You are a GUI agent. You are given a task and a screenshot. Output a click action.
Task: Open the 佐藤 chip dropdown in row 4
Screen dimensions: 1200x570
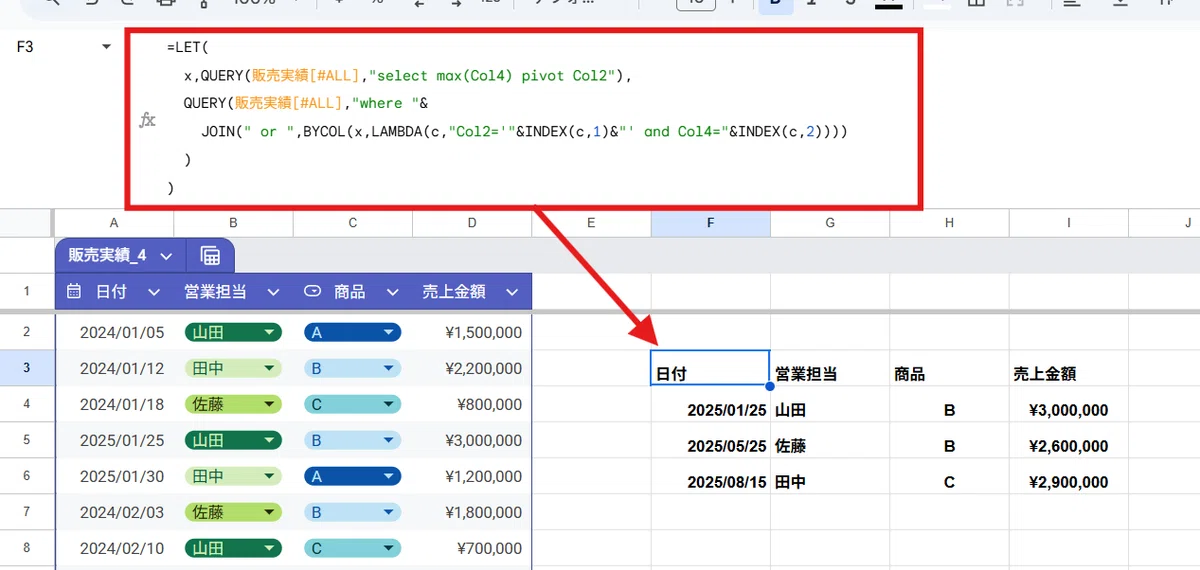[x=268, y=405]
